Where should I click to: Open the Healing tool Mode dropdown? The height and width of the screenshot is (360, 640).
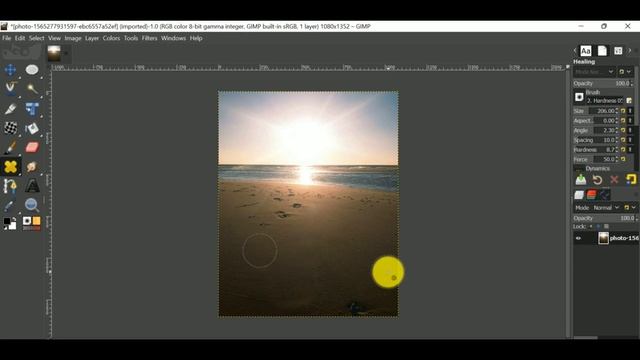tap(594, 72)
